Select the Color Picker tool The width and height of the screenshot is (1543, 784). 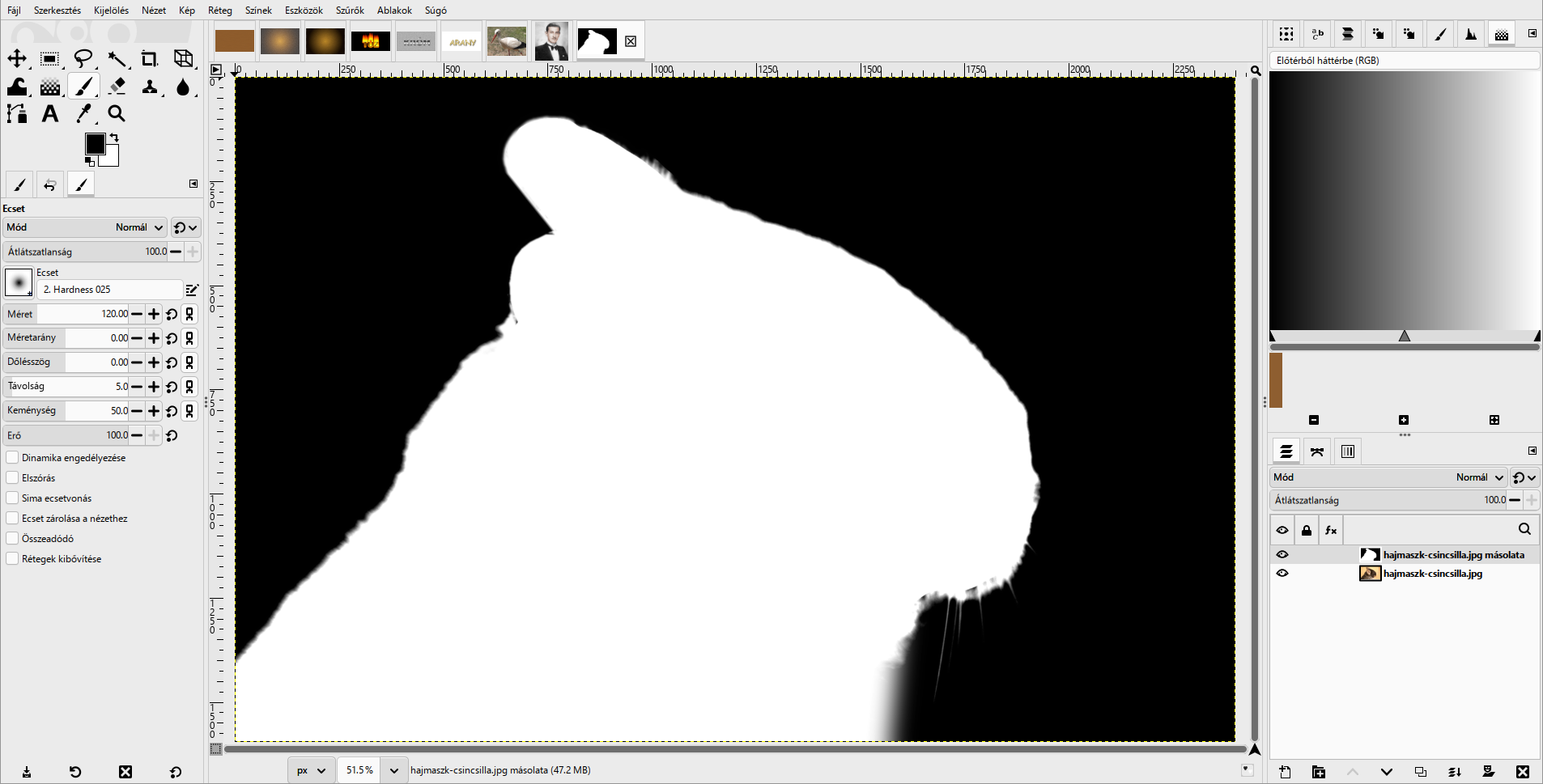[x=83, y=114]
